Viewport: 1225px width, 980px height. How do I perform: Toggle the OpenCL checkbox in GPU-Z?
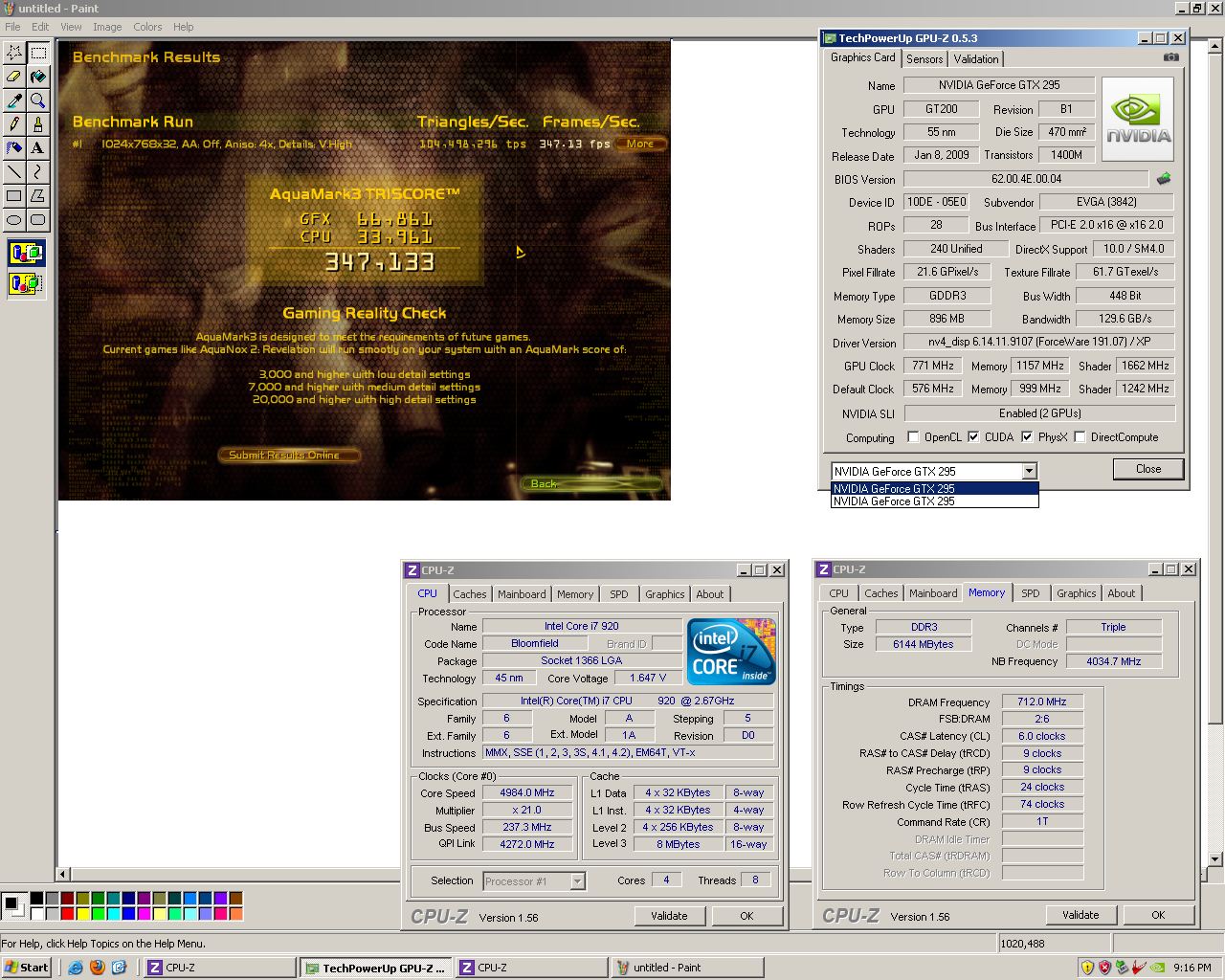click(x=914, y=437)
